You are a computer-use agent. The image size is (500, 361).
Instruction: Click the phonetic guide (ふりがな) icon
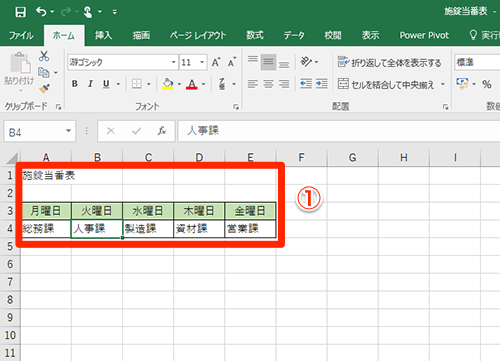[222, 84]
